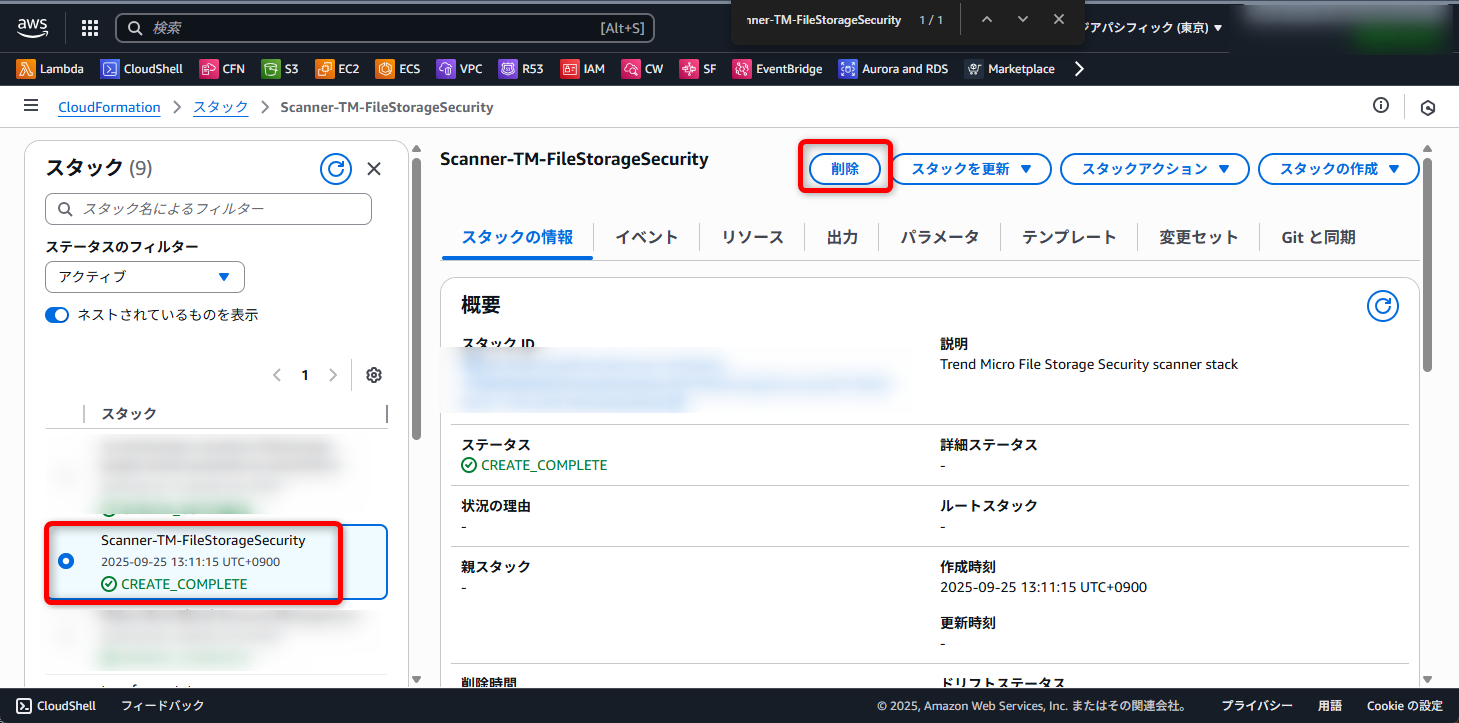Open stack list preferences gear

point(374,375)
